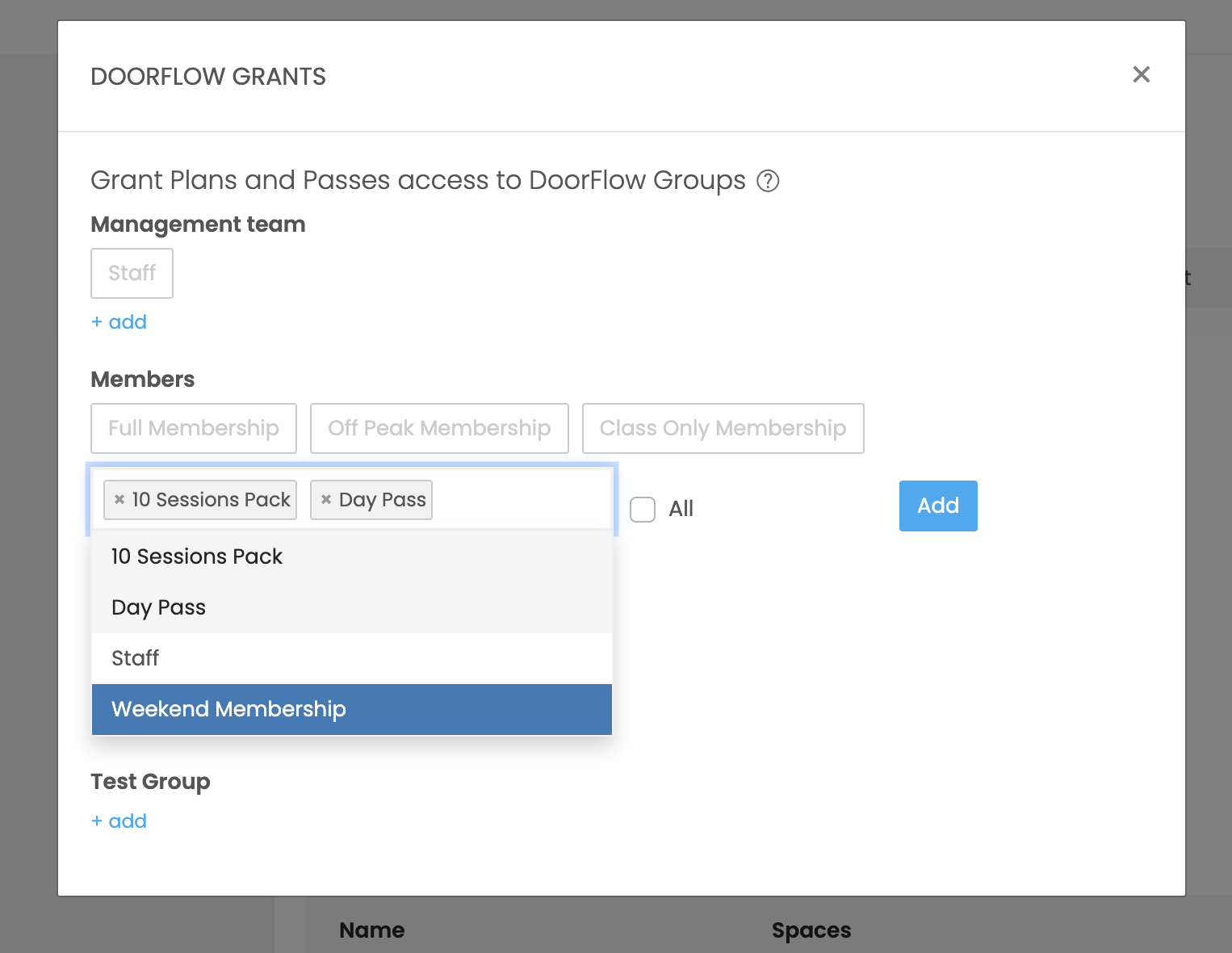Click the blue Add button

[x=937, y=506]
